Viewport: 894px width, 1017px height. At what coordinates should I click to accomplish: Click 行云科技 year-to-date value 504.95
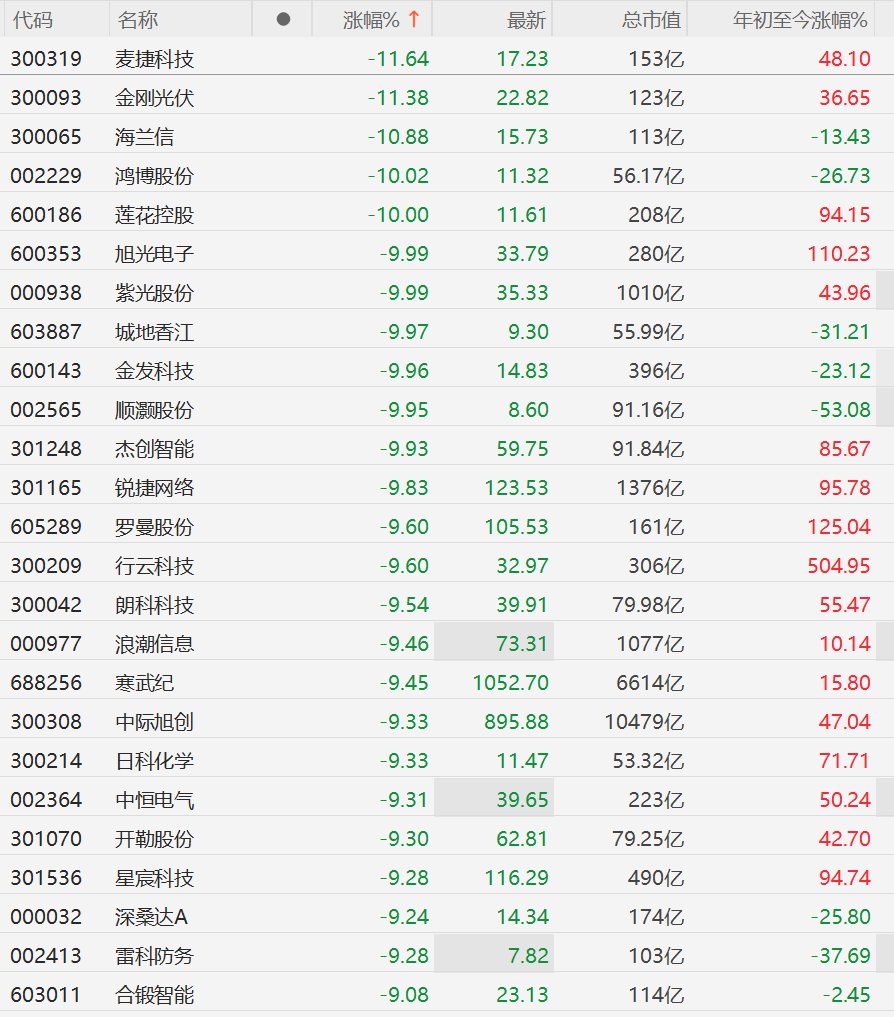[838, 566]
